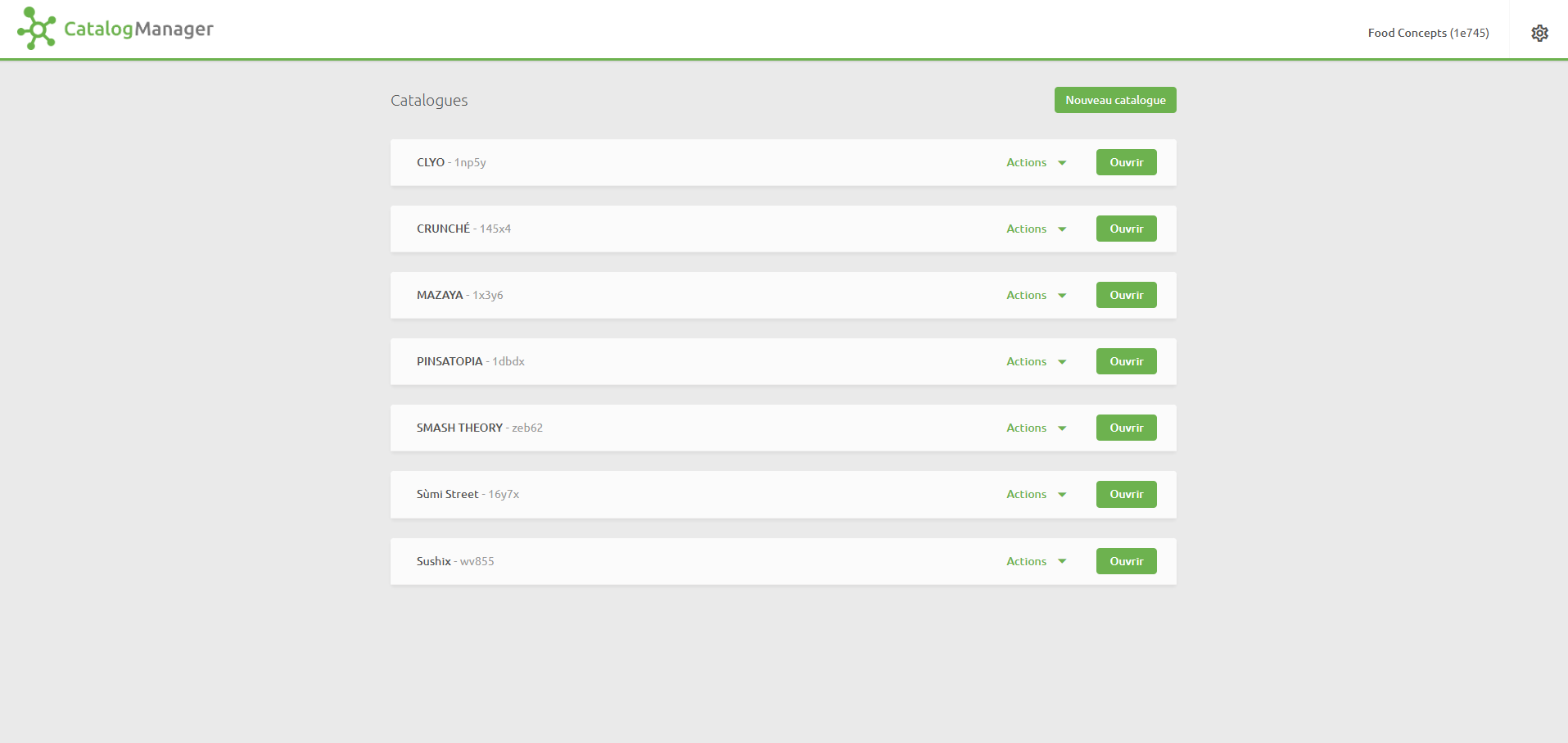Image resolution: width=1568 pixels, height=743 pixels.
Task: Expand Actions dropdown for CRUNCHÉ catalogue
Action: [1036, 229]
